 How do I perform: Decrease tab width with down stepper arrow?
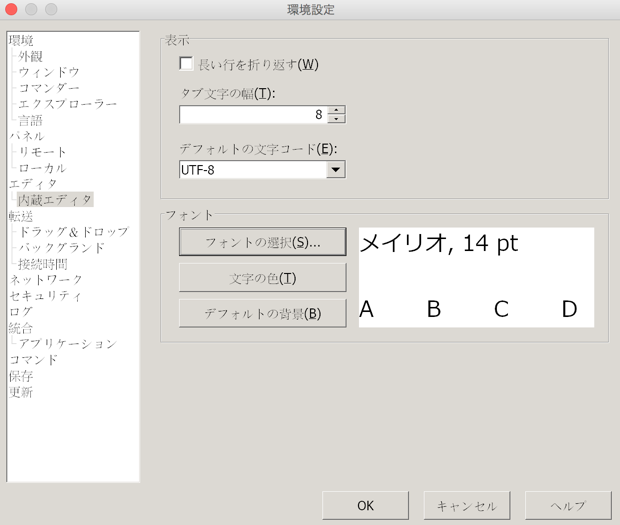(336, 119)
